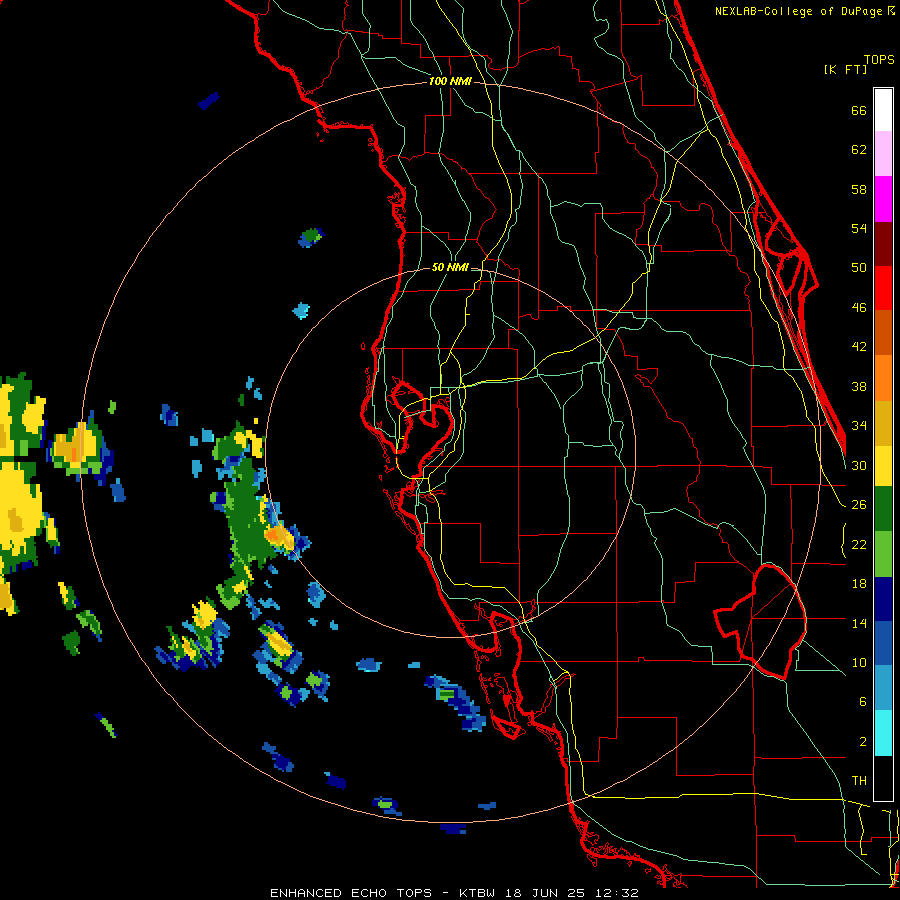Click the cyan swatch near legend bottom

883,733
